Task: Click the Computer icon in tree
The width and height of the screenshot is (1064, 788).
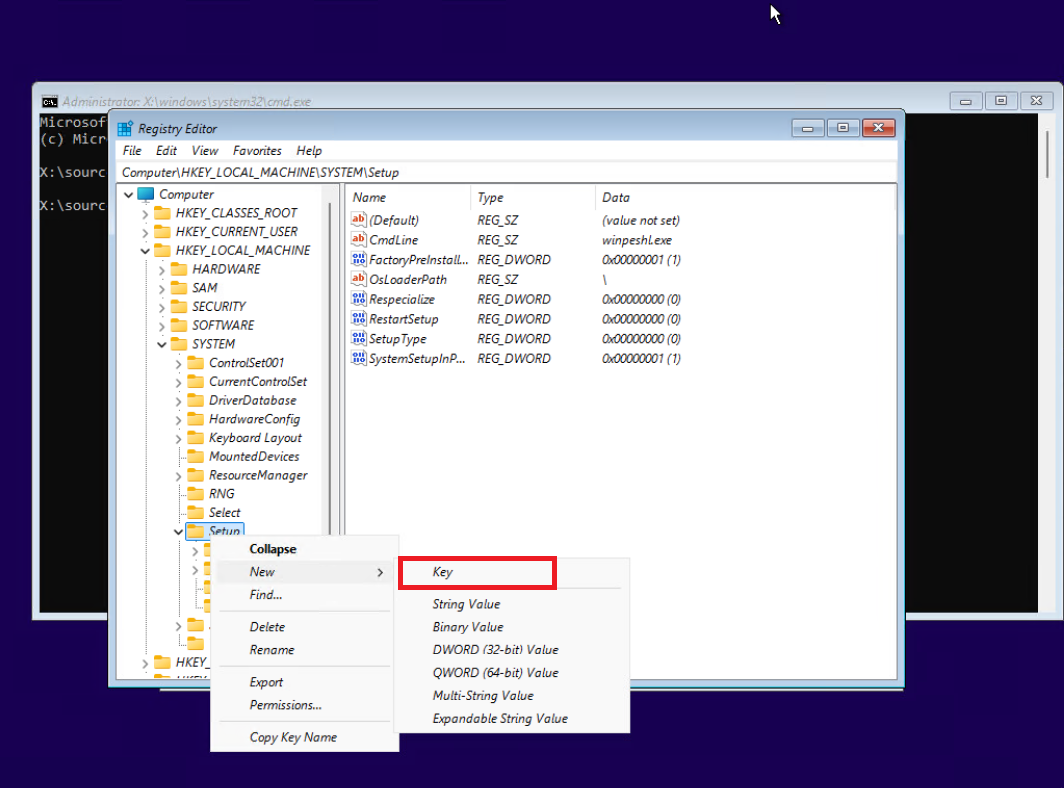Action: [x=146, y=194]
